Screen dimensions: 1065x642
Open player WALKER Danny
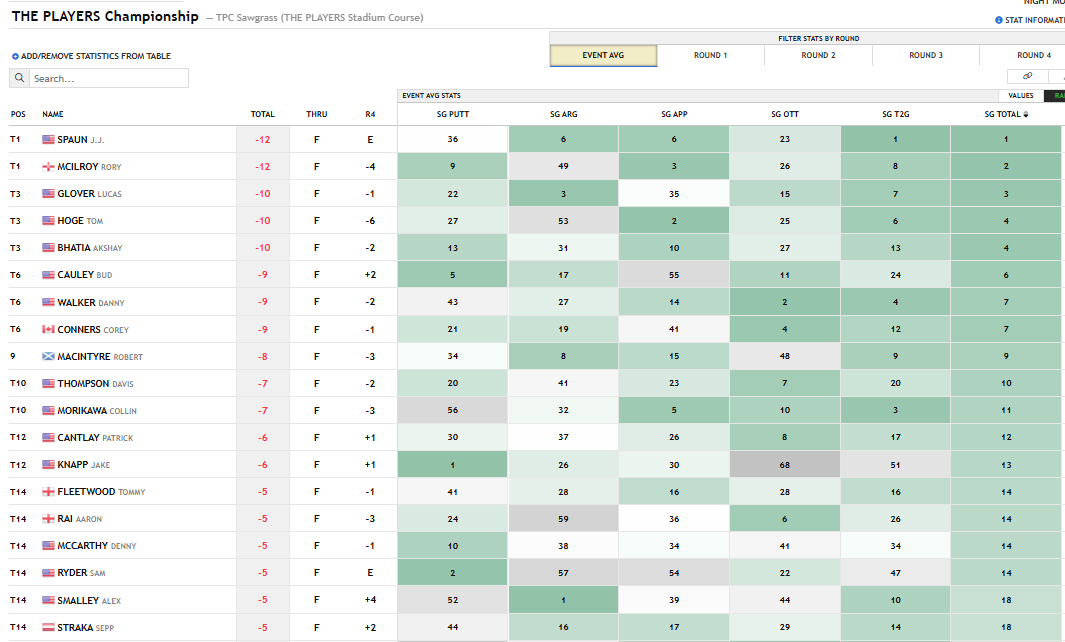coord(91,302)
